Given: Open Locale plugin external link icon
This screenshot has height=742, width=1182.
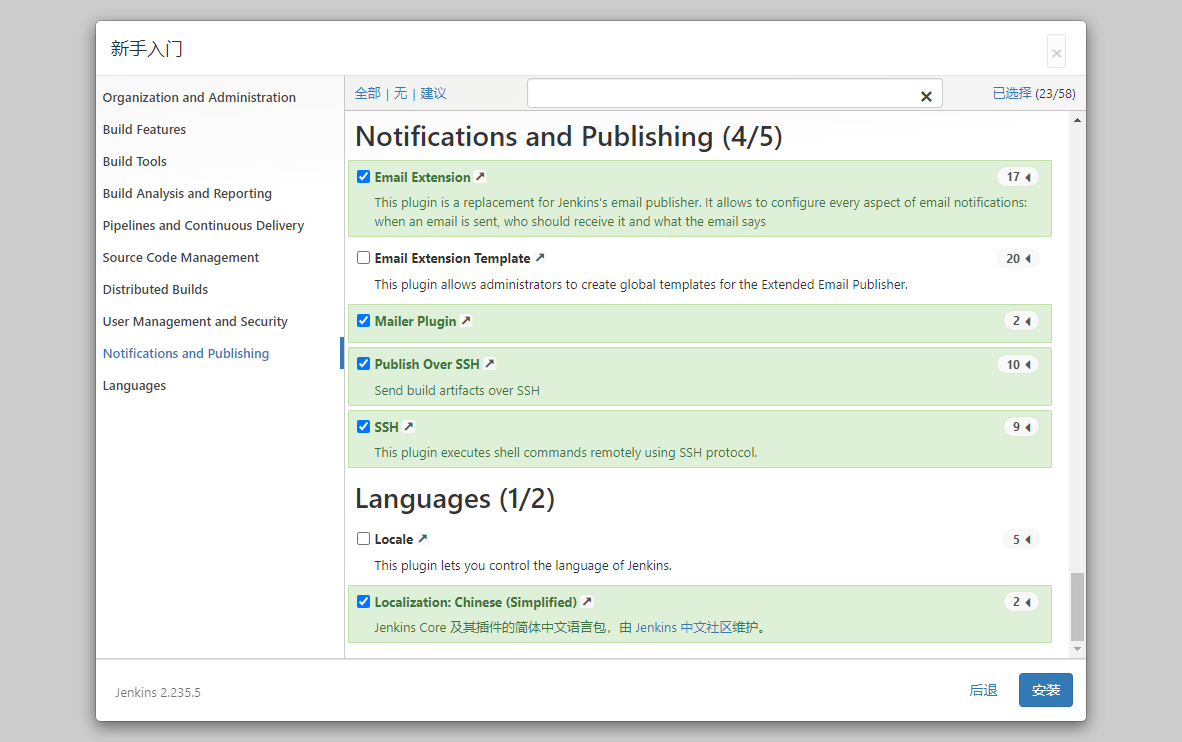Looking at the screenshot, I should [x=423, y=538].
